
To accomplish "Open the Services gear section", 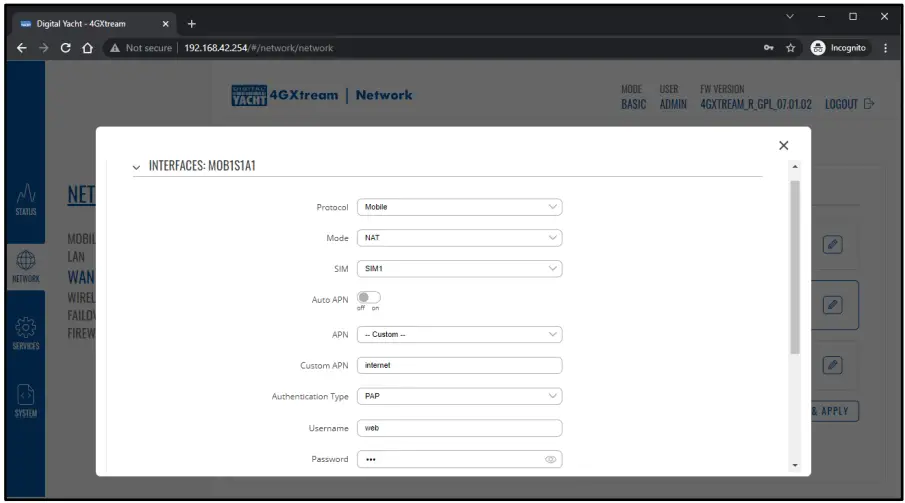I will (x=25, y=333).
